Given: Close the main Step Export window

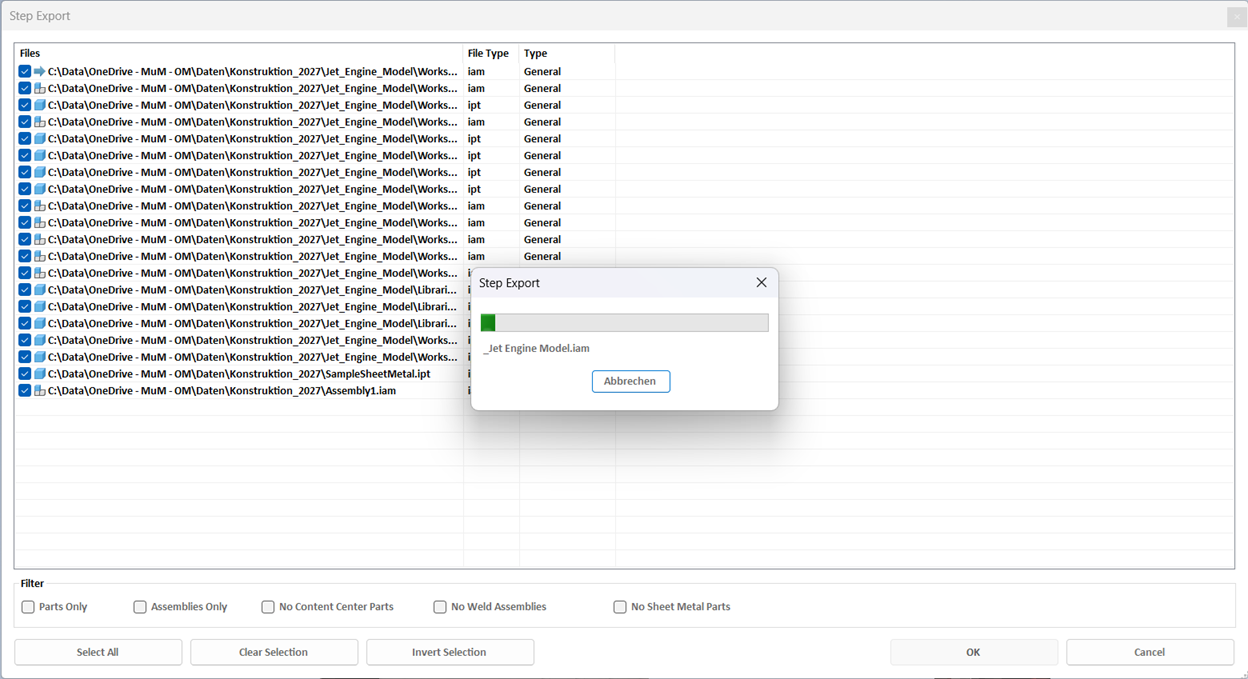Looking at the screenshot, I should click(x=1237, y=16).
